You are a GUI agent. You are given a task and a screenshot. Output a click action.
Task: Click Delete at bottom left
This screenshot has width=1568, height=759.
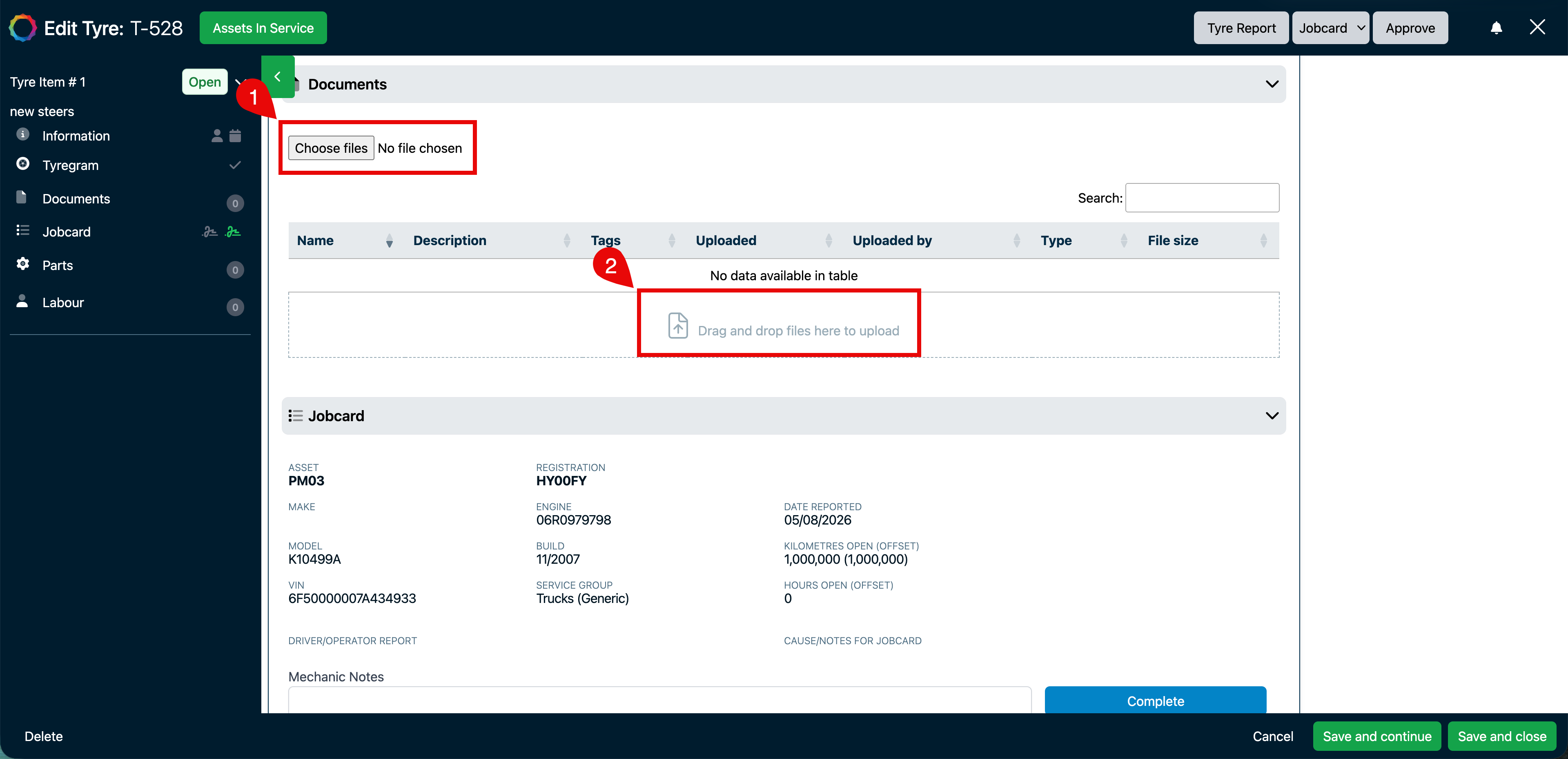tap(44, 737)
